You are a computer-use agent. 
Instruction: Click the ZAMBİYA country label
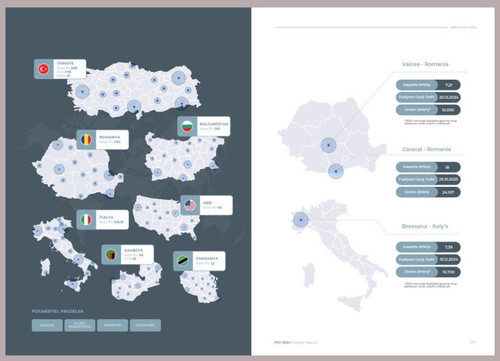click(133, 250)
